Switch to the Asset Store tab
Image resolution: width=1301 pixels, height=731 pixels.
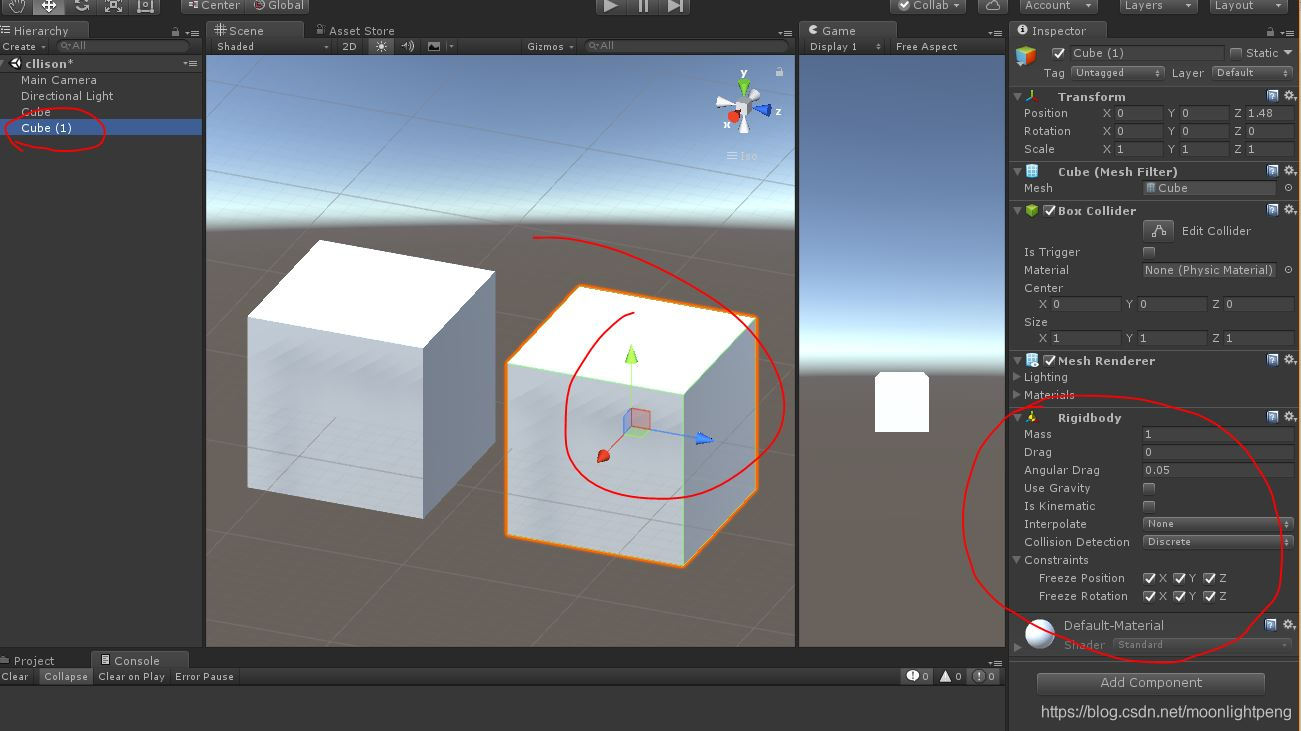coord(354,31)
